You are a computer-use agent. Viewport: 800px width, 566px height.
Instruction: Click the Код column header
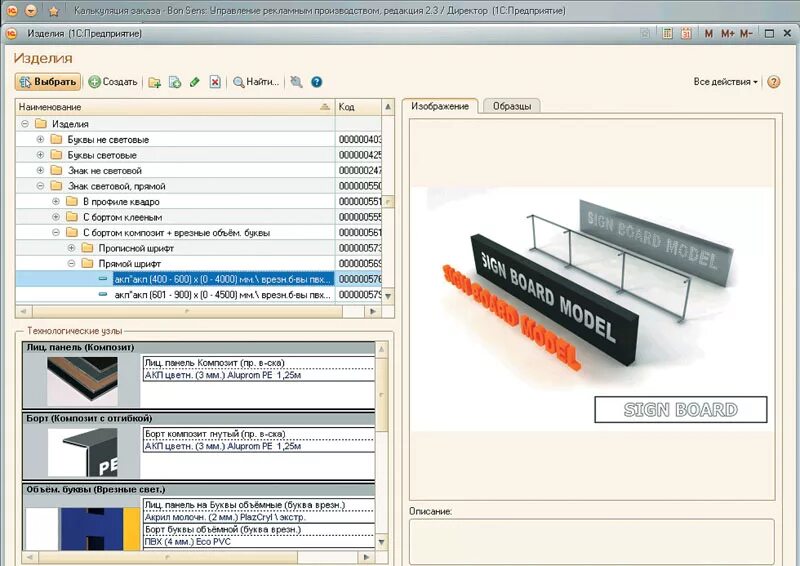tap(358, 107)
